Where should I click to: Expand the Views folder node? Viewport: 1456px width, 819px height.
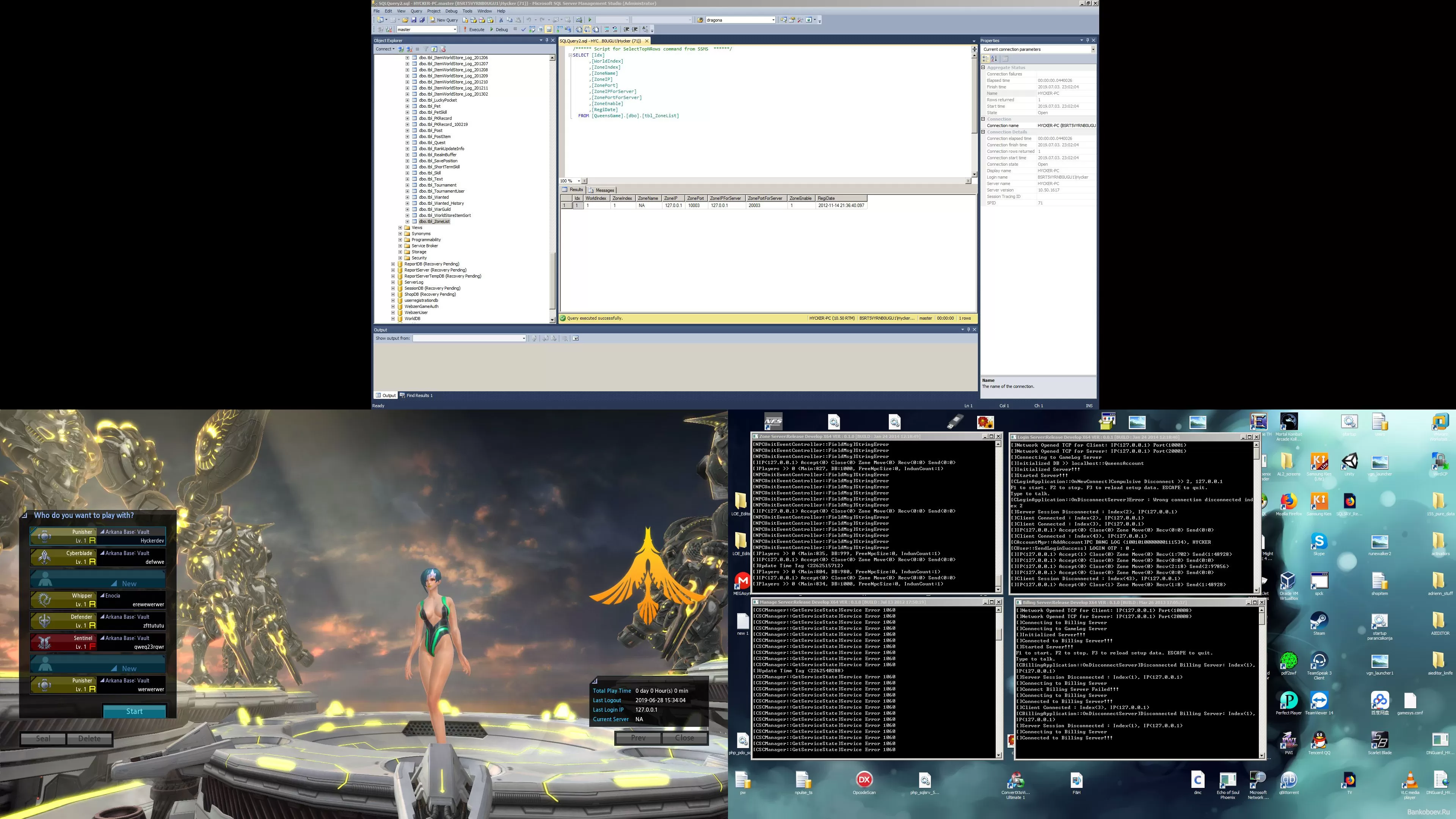401,228
